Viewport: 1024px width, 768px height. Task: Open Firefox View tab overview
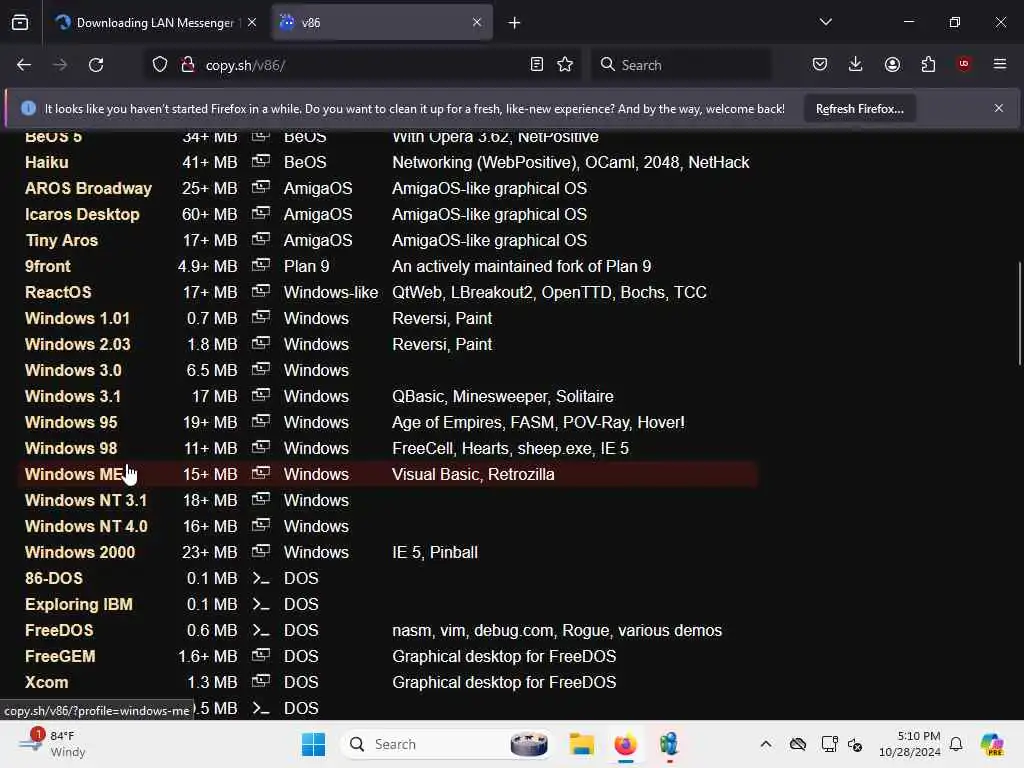pos(20,23)
